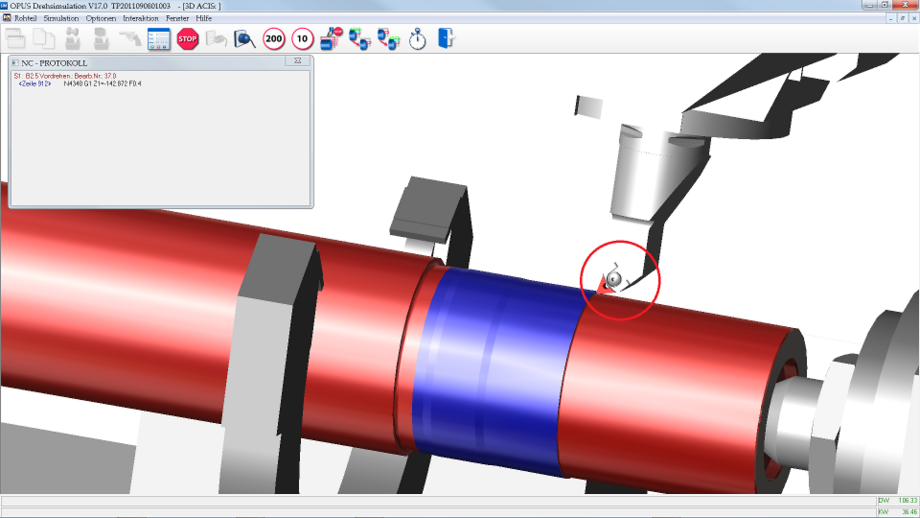Viewport: 920px width, 518px height.
Task: Click the Zeile 912 line link in protocol
Action: point(35,84)
